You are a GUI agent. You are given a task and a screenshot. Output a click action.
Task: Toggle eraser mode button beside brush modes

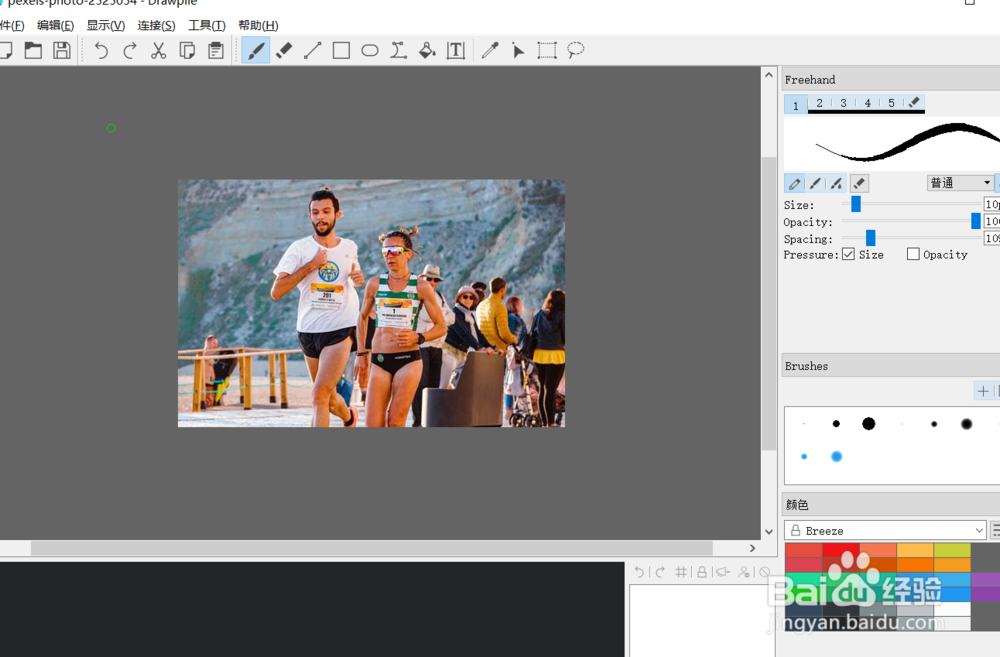click(x=859, y=184)
